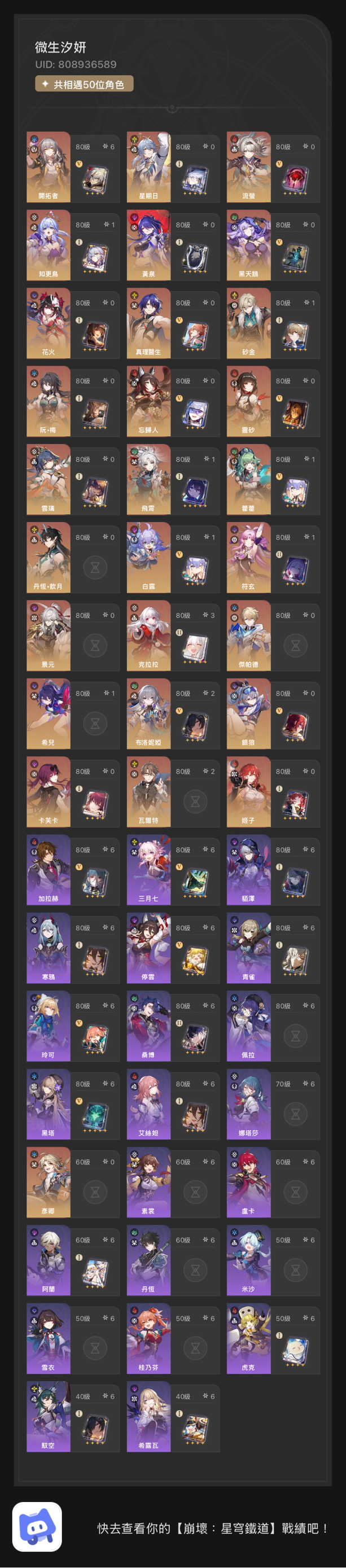Click player name 微生汐妍
The width and height of the screenshot is (346, 1568).
[60, 47]
